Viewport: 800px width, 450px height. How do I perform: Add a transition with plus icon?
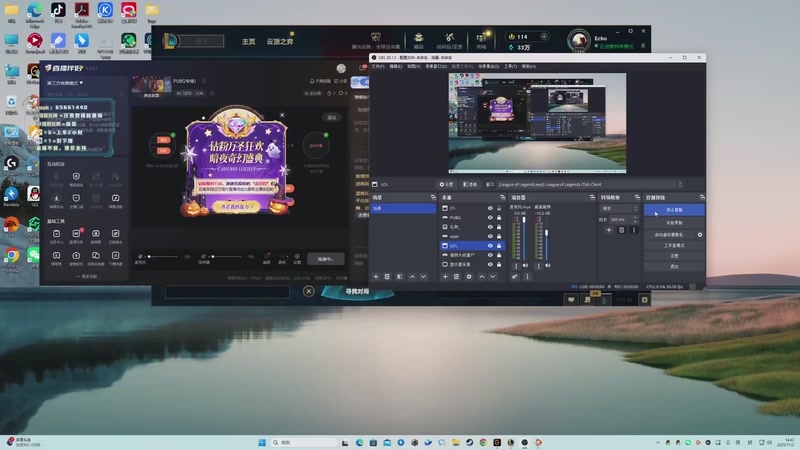(x=609, y=230)
